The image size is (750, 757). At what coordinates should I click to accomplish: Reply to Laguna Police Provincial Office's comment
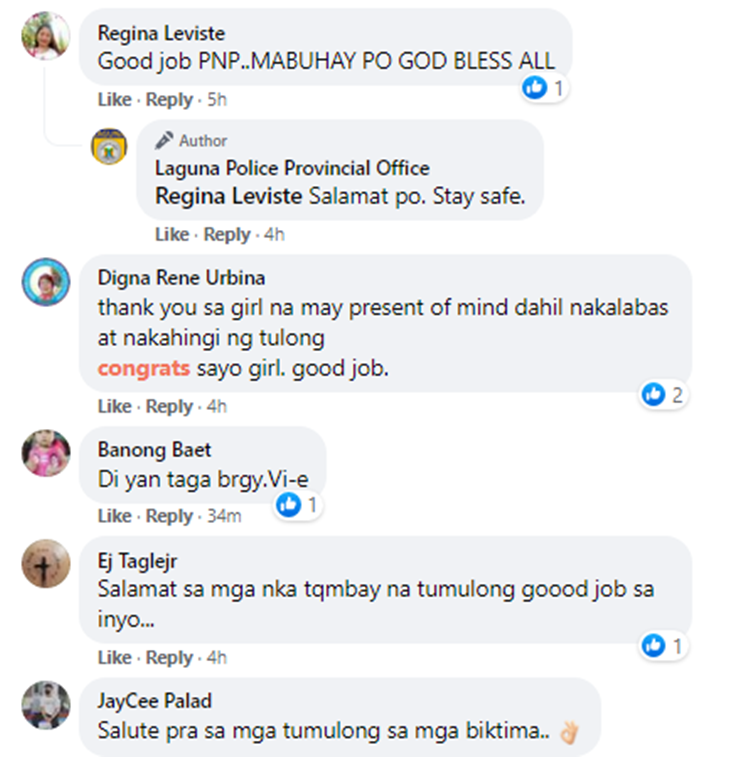pyautogui.click(x=227, y=235)
